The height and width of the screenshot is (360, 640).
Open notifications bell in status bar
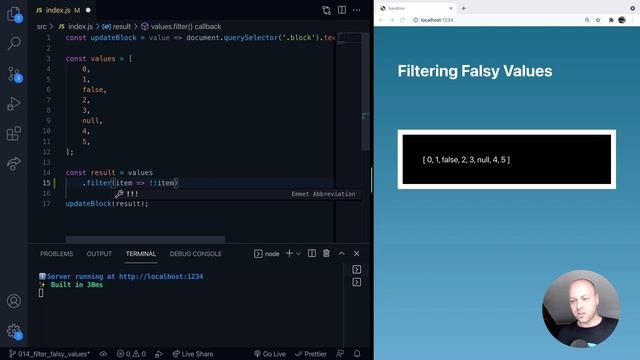pyautogui.click(x=357, y=354)
